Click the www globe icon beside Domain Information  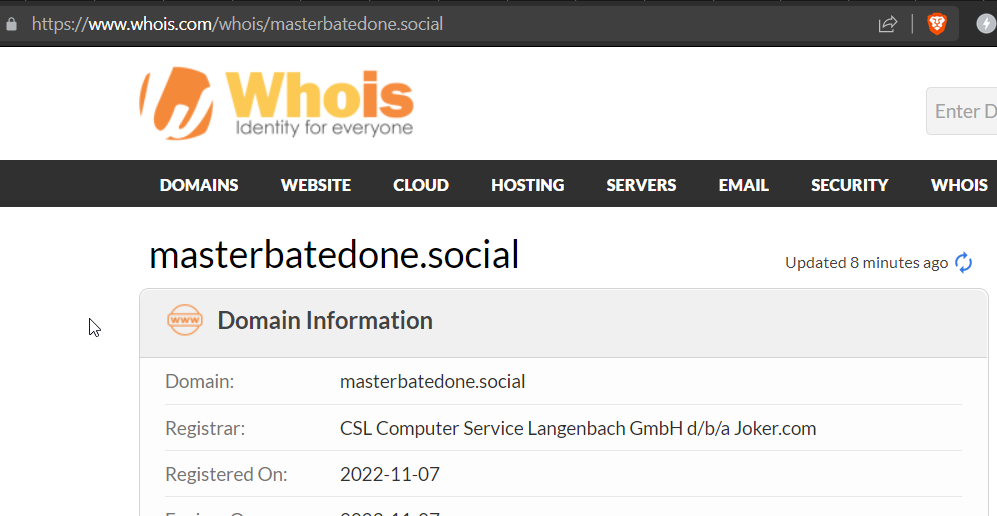pos(185,320)
